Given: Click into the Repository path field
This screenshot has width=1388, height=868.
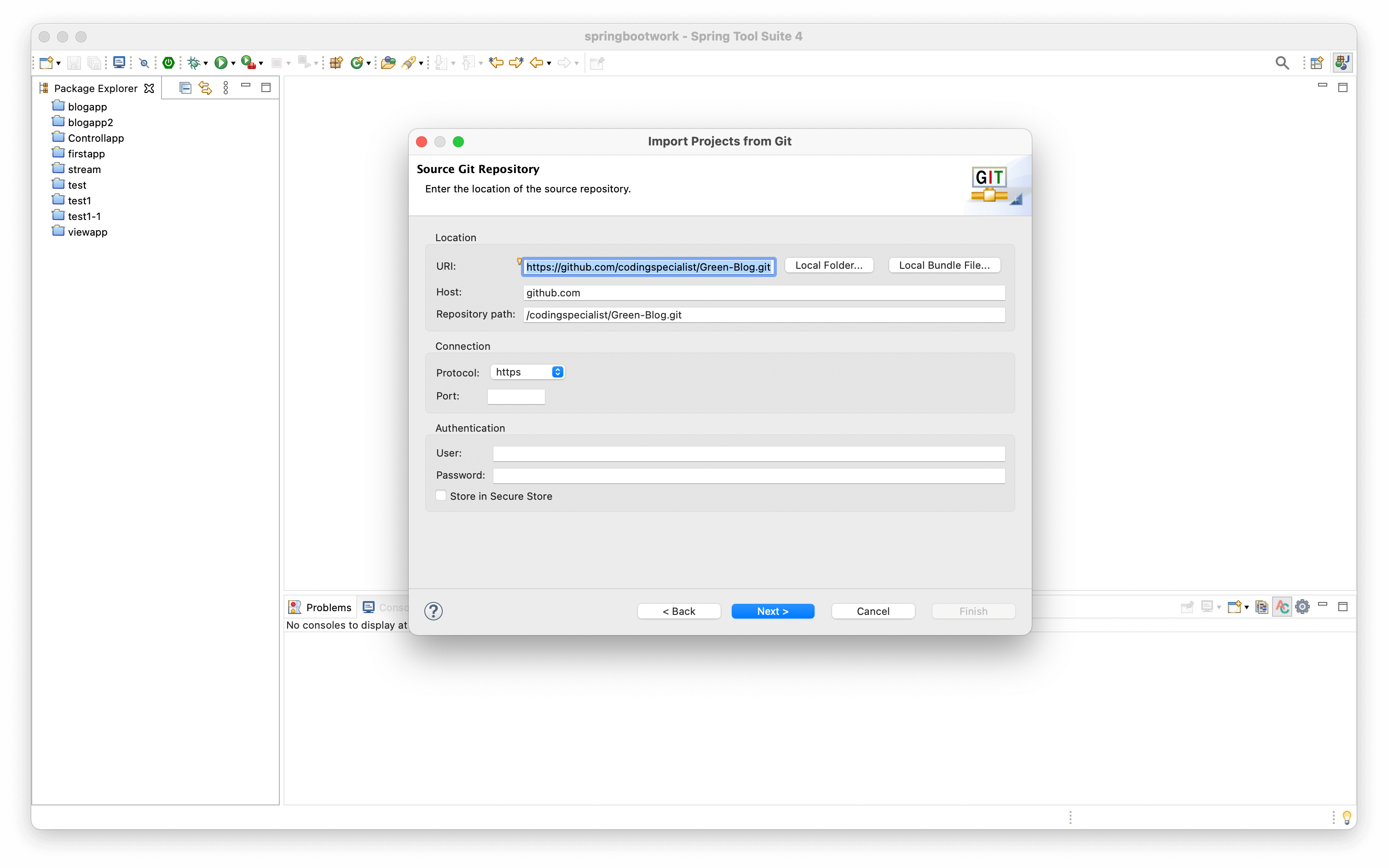Looking at the screenshot, I should [763, 315].
